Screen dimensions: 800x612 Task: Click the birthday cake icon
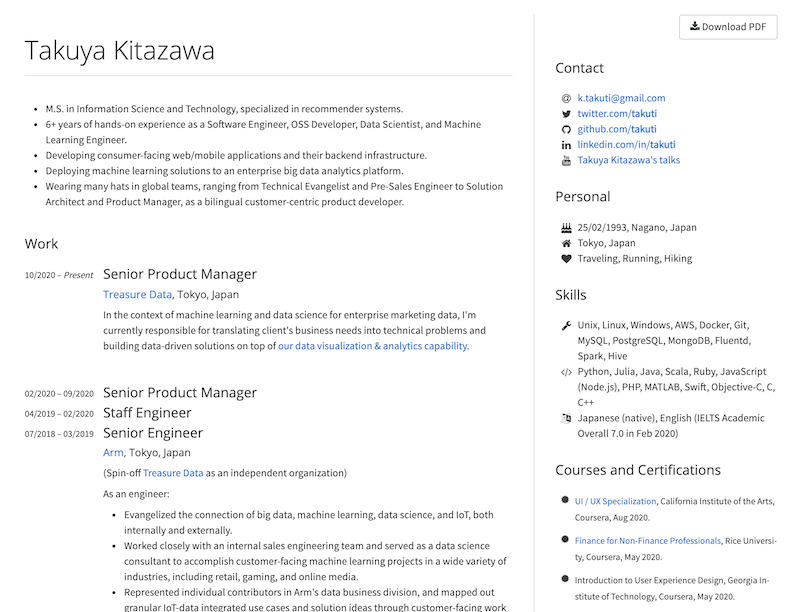pos(566,227)
